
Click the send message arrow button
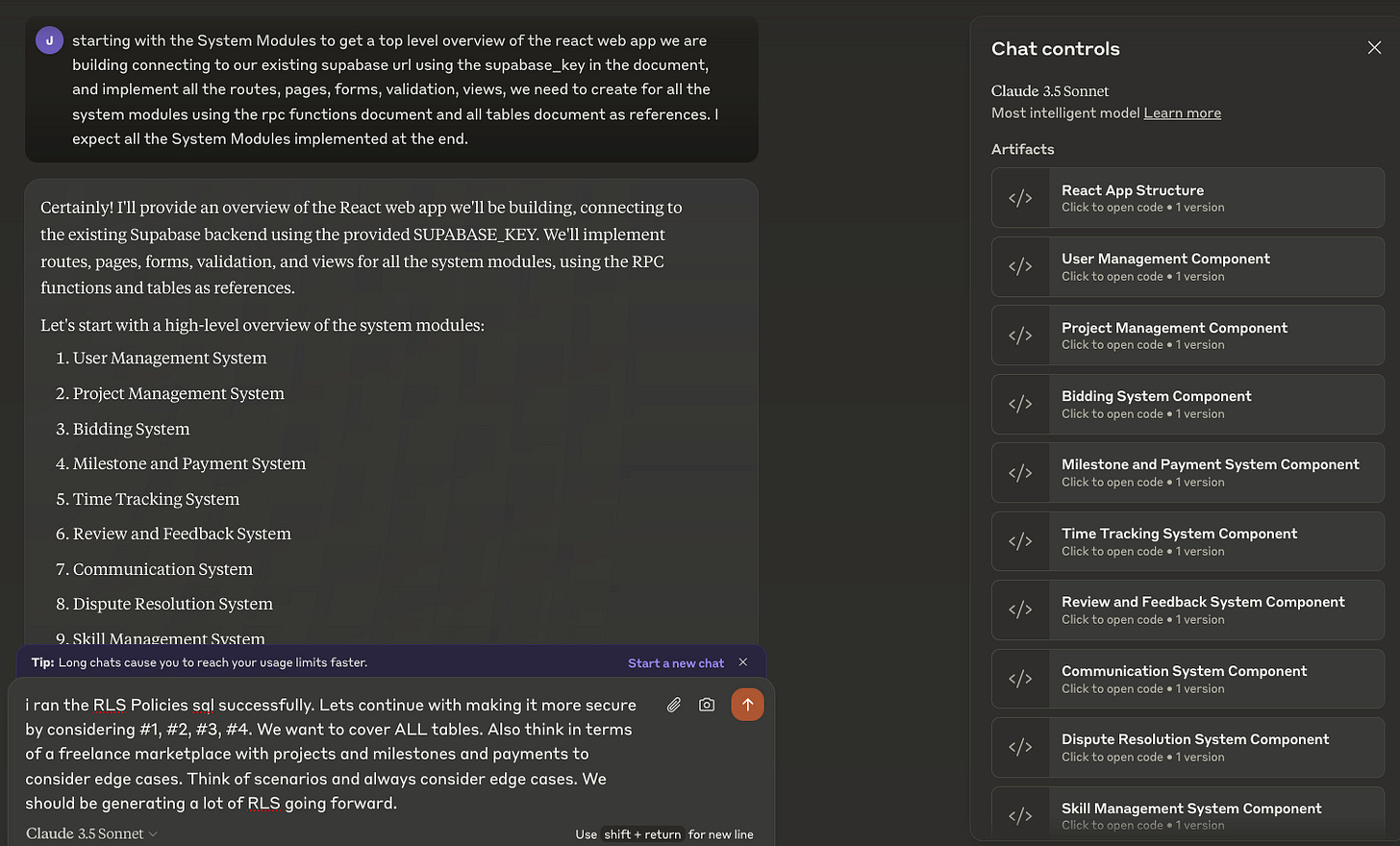coord(747,705)
